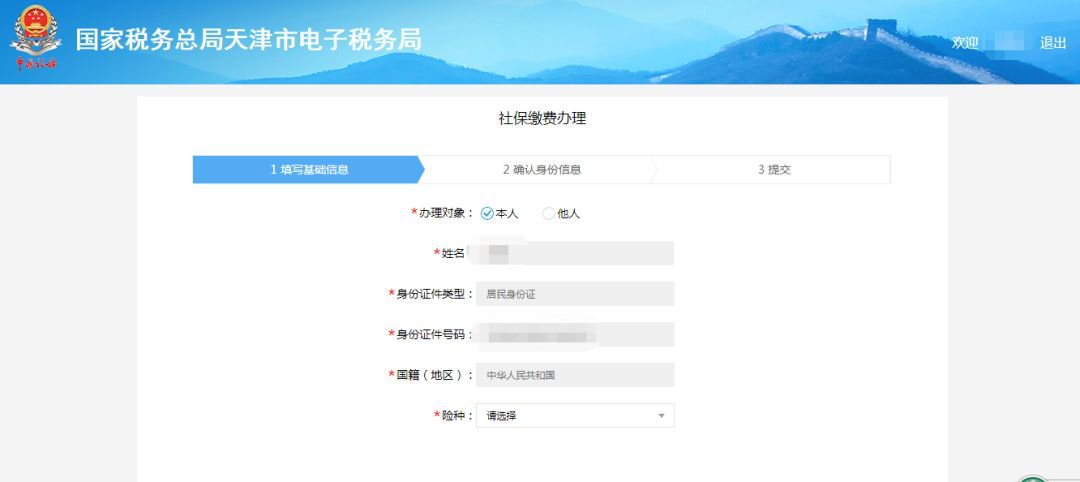Viewport: 1080px width, 482px height.
Task: Select the 他人 radio option
Action: [x=561, y=213]
